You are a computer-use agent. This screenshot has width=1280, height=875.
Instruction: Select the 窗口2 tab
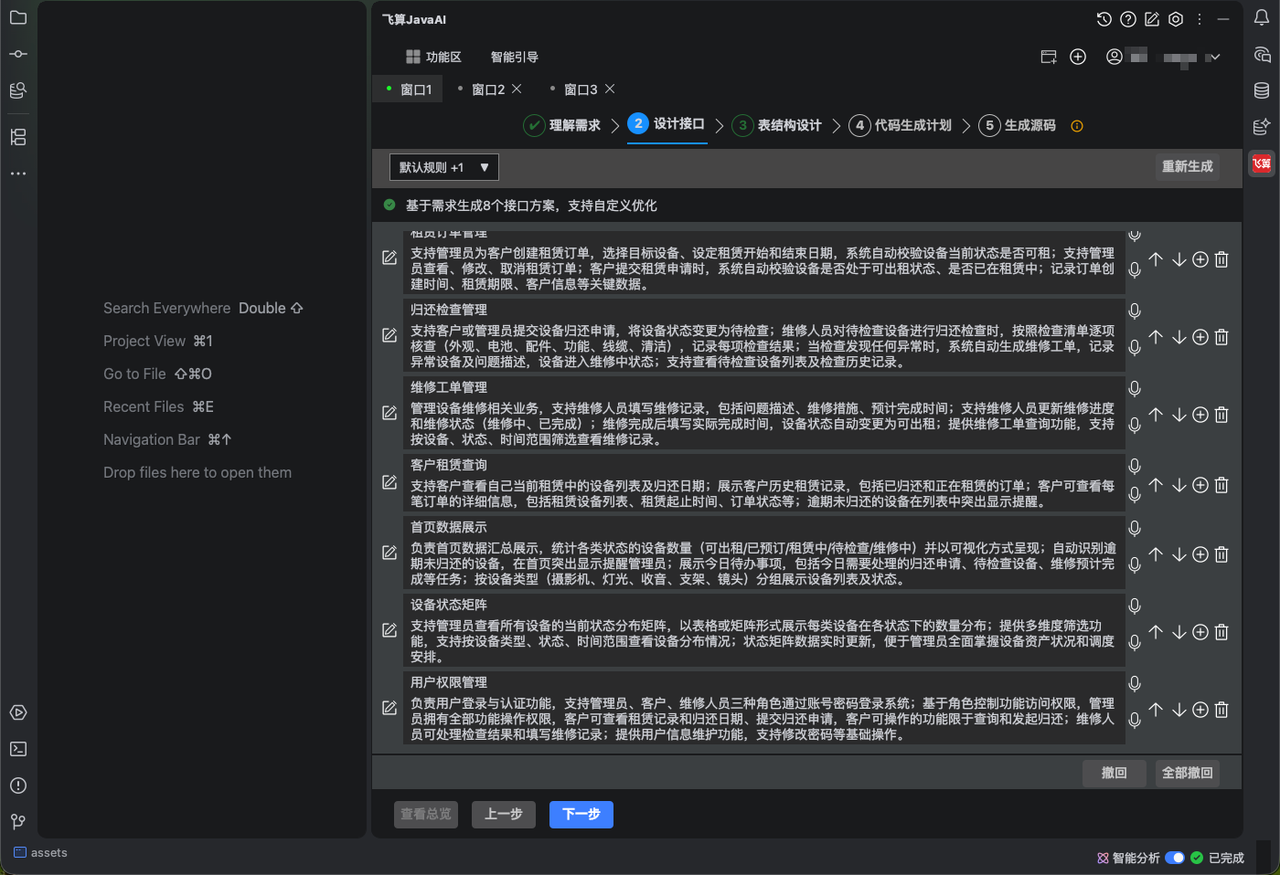(488, 89)
